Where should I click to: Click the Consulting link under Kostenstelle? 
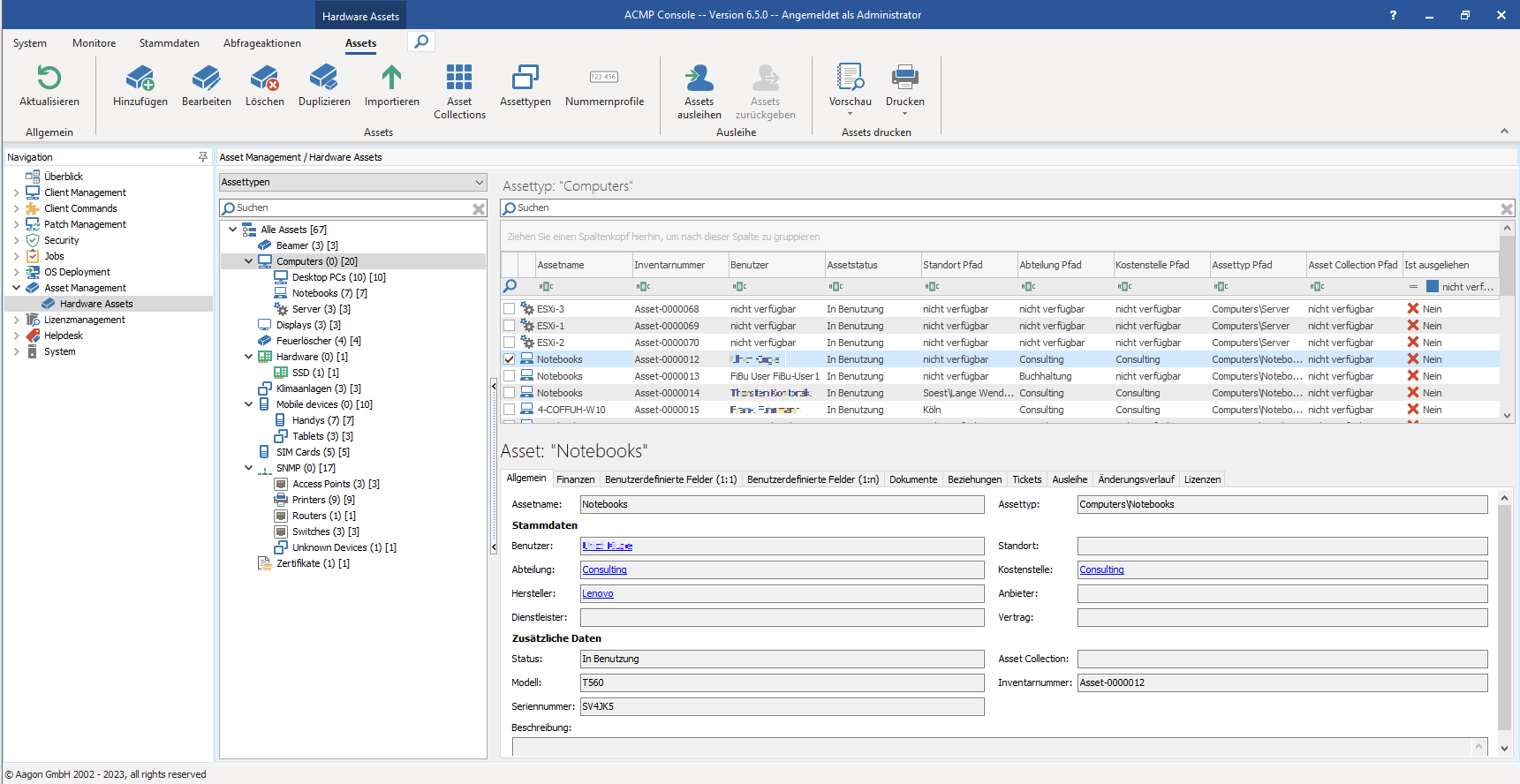(1101, 570)
